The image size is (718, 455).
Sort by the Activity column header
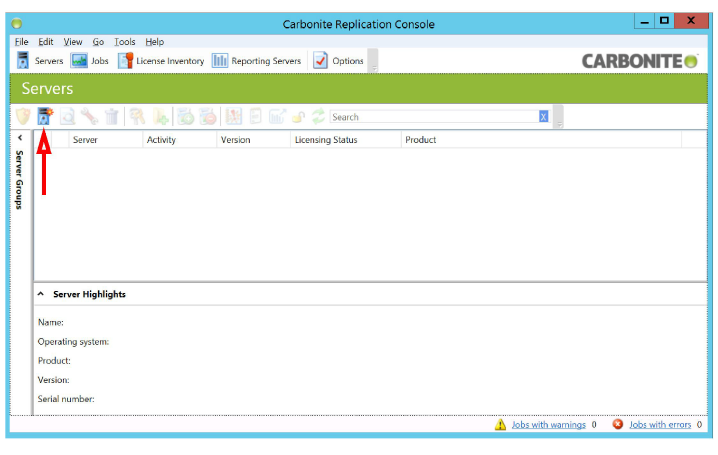point(180,140)
